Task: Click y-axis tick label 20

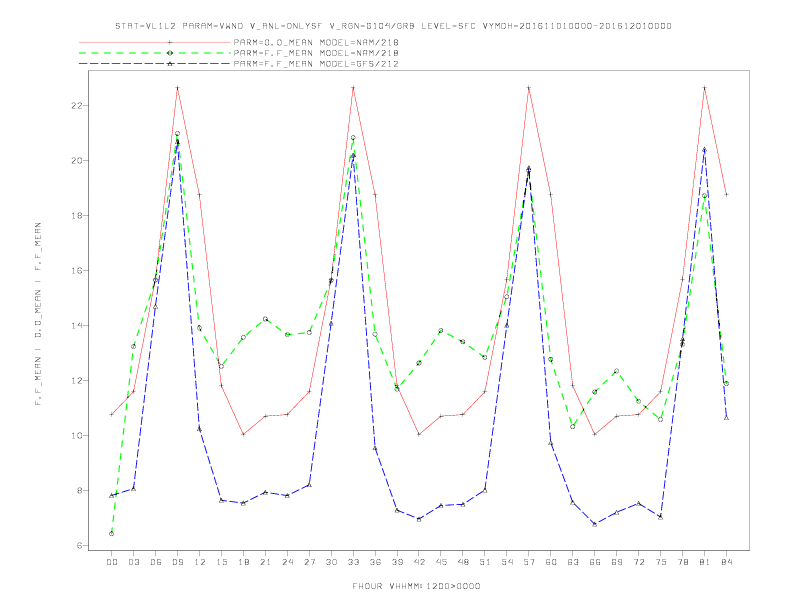Action: 77,161
